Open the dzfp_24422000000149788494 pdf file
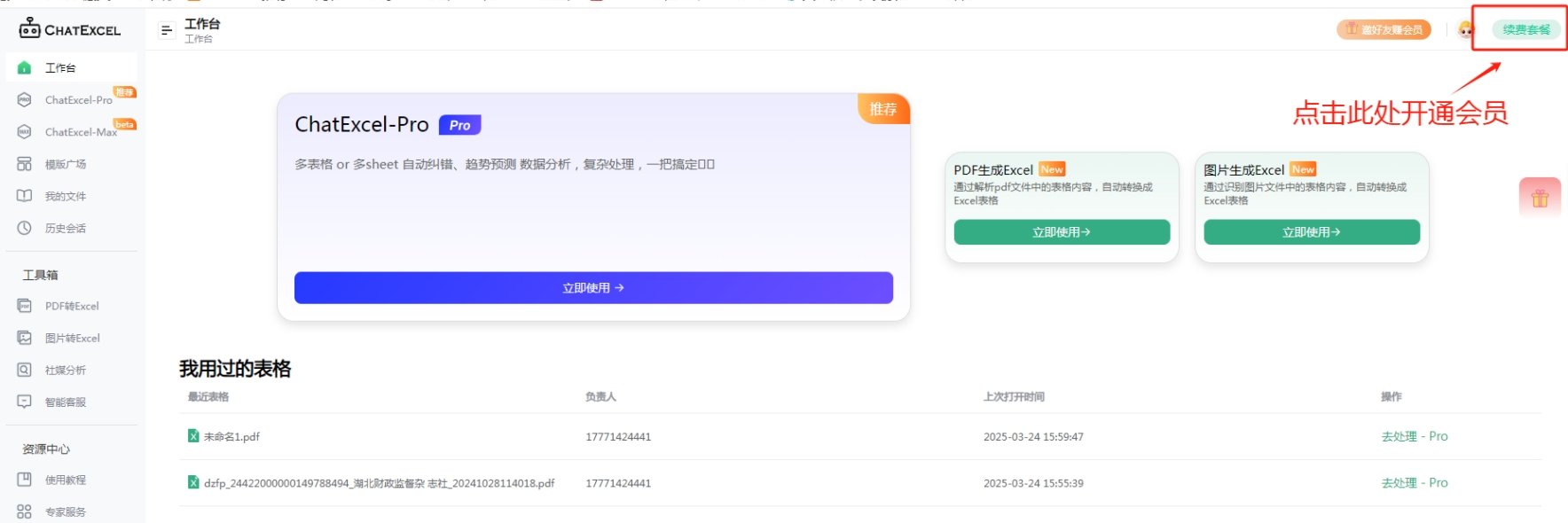Viewport: 1568px width, 523px height. click(x=379, y=483)
